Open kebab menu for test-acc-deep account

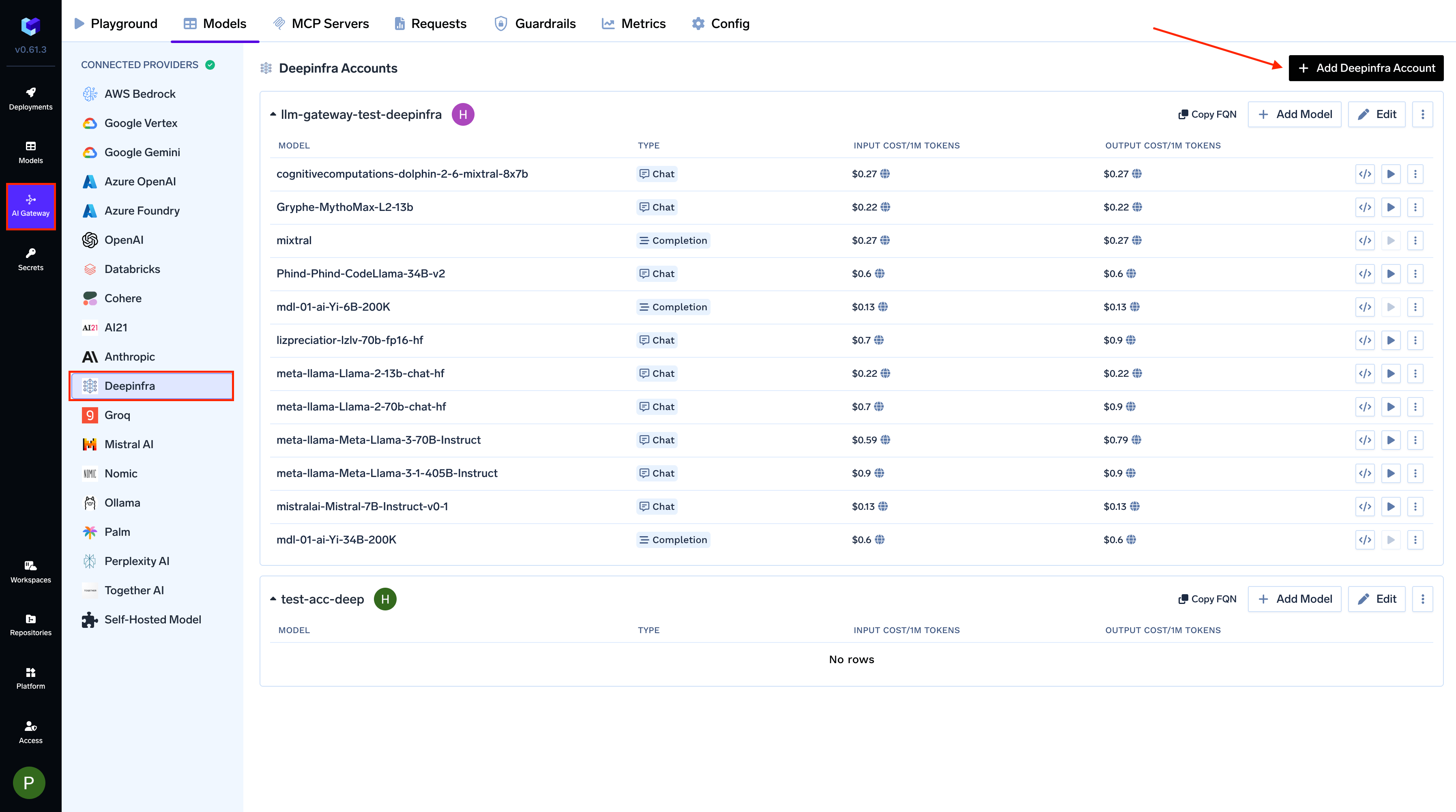[x=1423, y=599]
